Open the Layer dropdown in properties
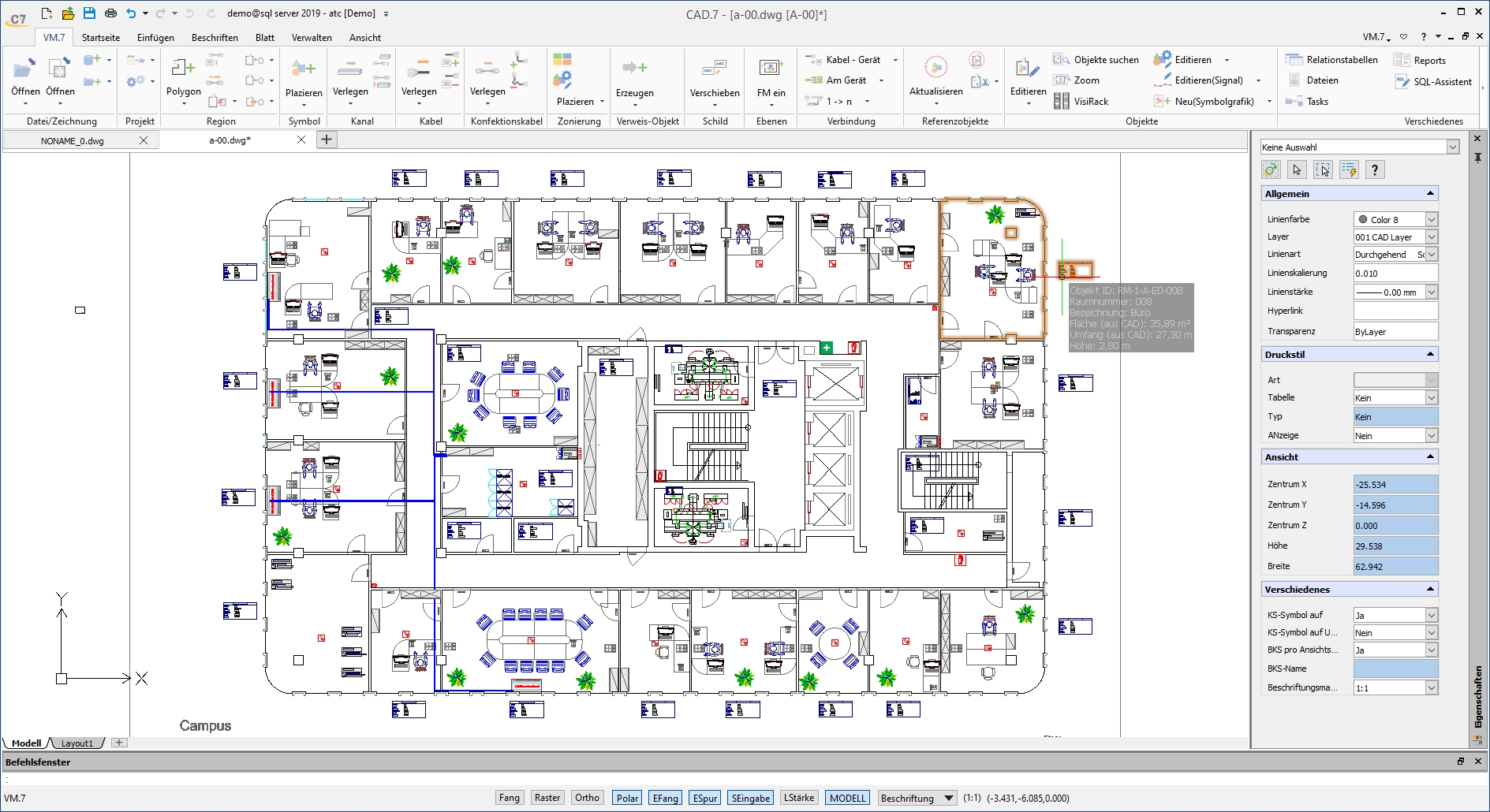Image resolution: width=1490 pixels, height=812 pixels. pyautogui.click(x=1431, y=237)
